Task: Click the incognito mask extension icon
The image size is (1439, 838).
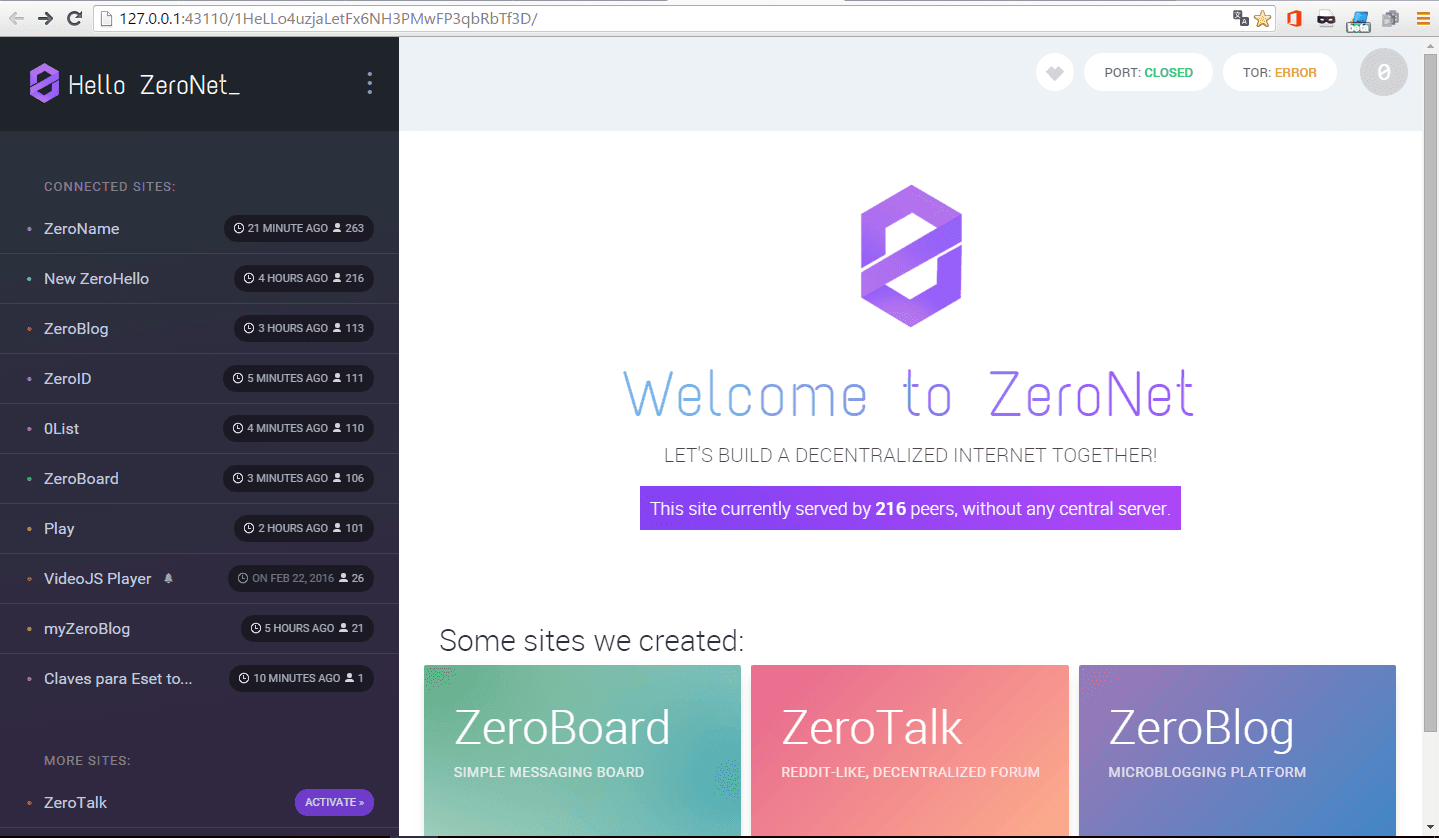Action: point(1325,18)
